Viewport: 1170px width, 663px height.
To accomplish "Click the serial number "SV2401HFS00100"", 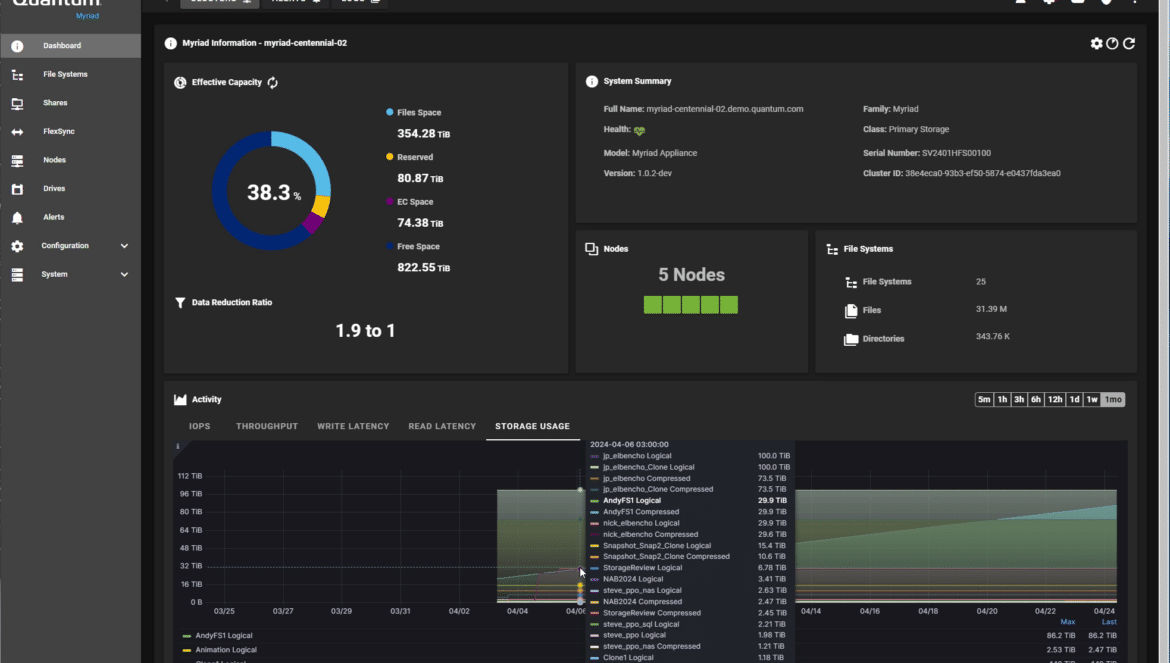I will (957, 153).
